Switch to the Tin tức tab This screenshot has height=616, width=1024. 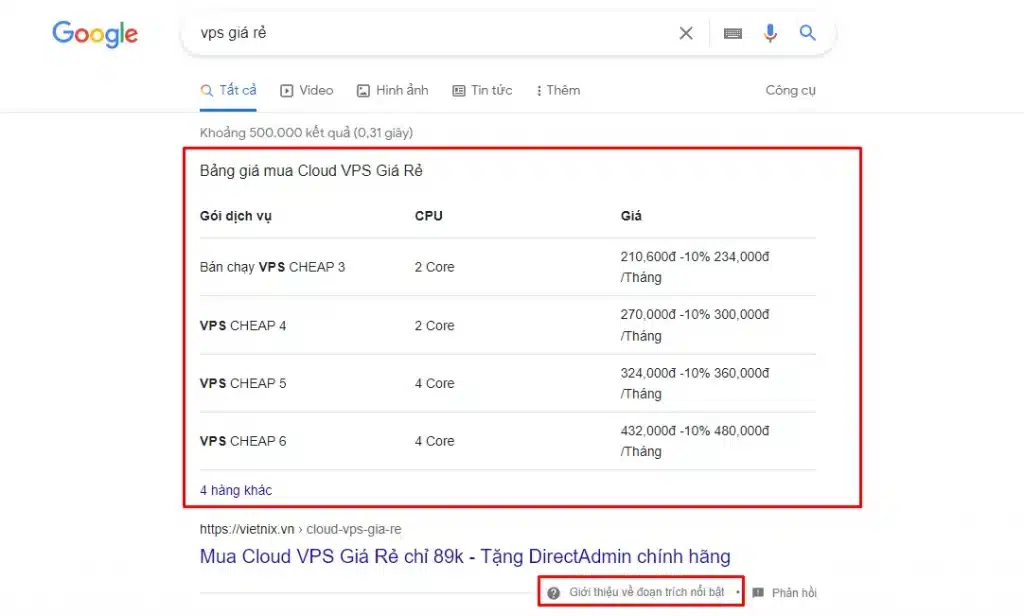[482, 91]
